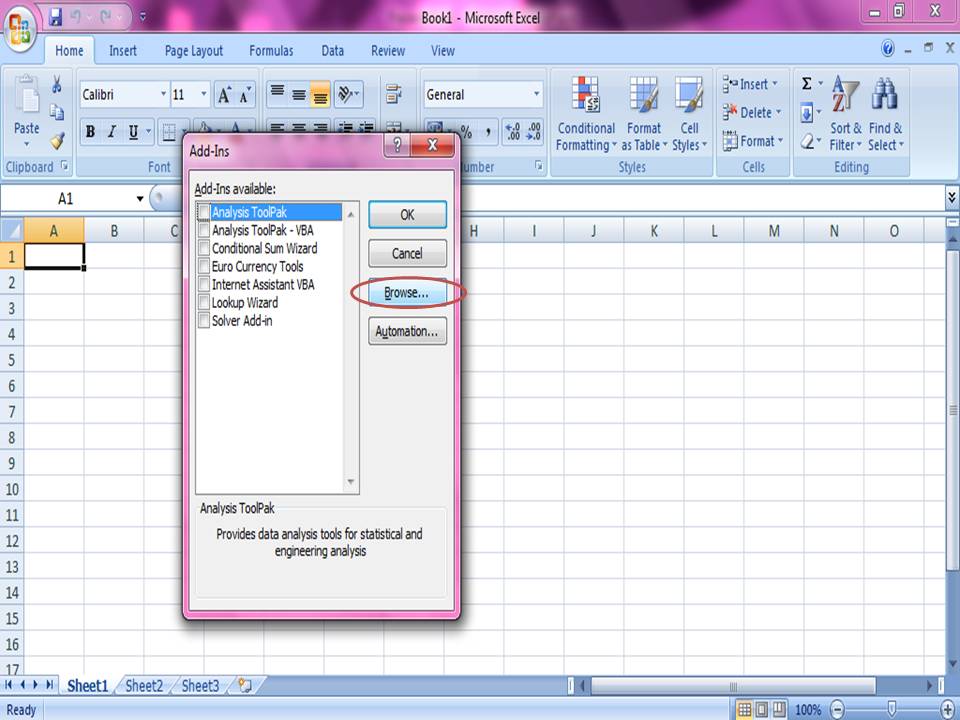Apply Bottom Align to cell
960x720 pixels.
coord(320,94)
